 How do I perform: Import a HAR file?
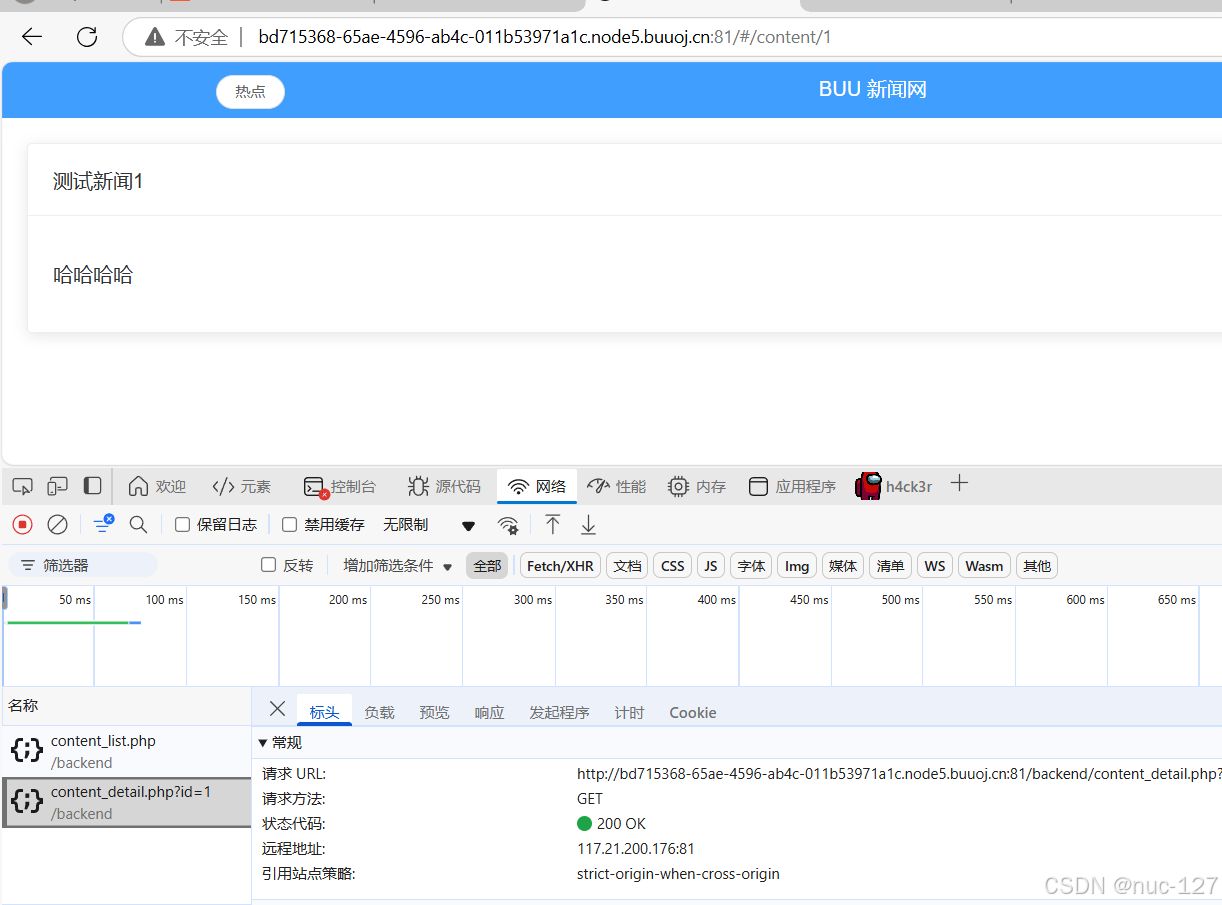click(x=553, y=524)
